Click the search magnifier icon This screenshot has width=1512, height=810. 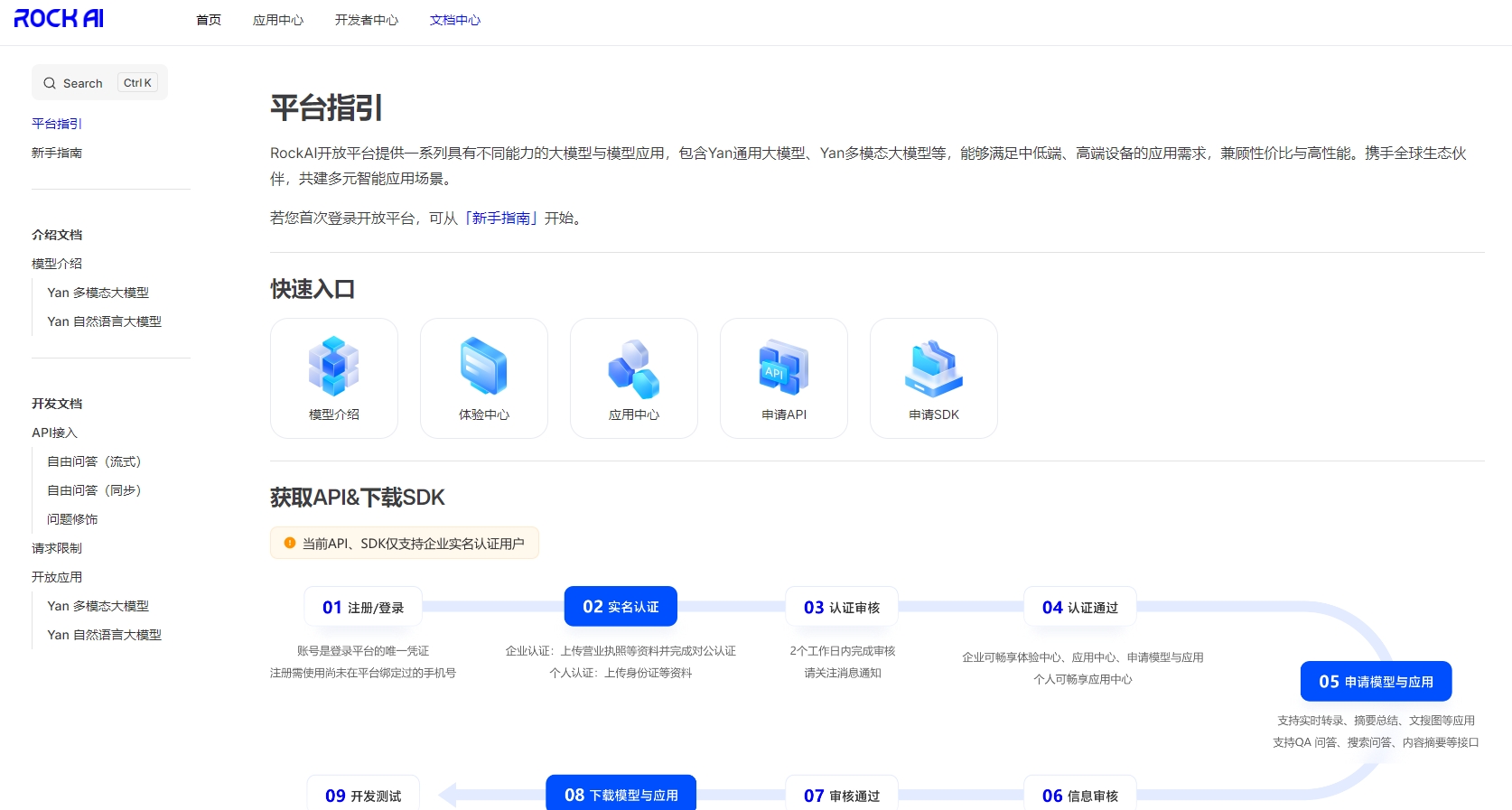tap(50, 83)
